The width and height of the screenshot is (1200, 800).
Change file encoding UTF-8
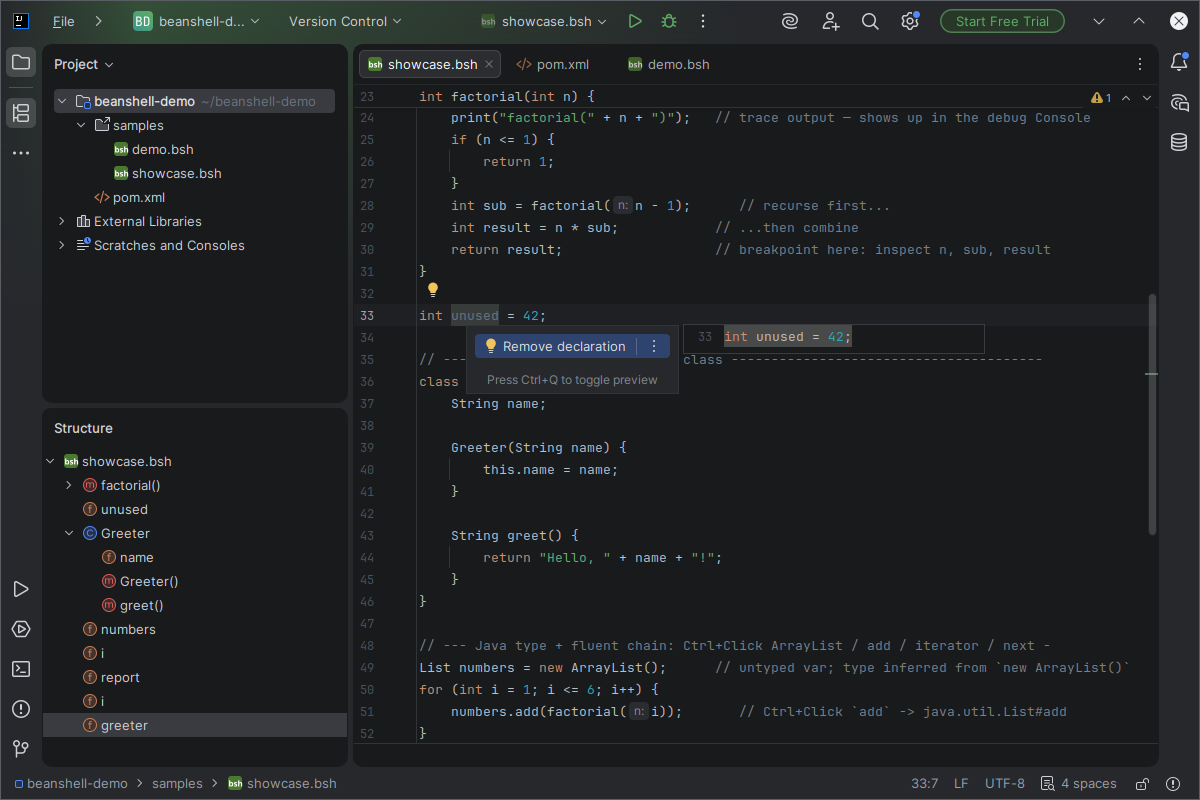point(1005,784)
